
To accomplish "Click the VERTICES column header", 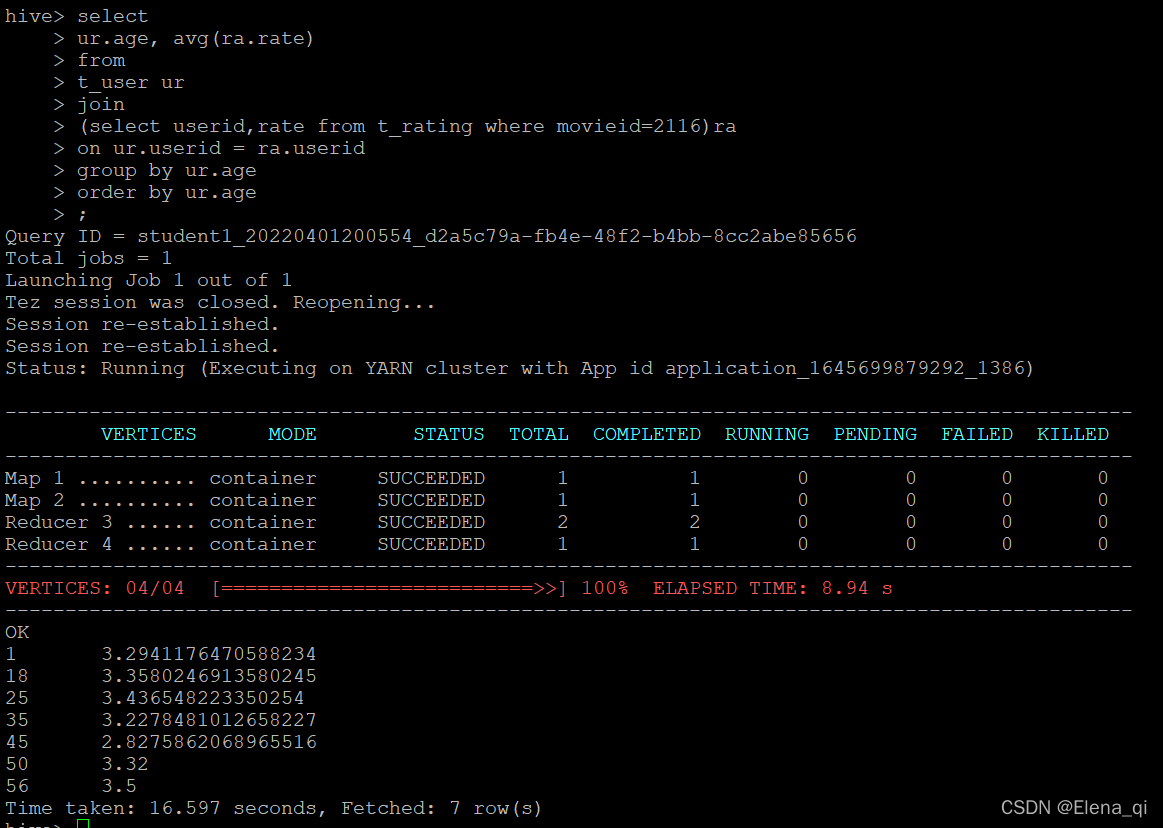I will (x=148, y=434).
